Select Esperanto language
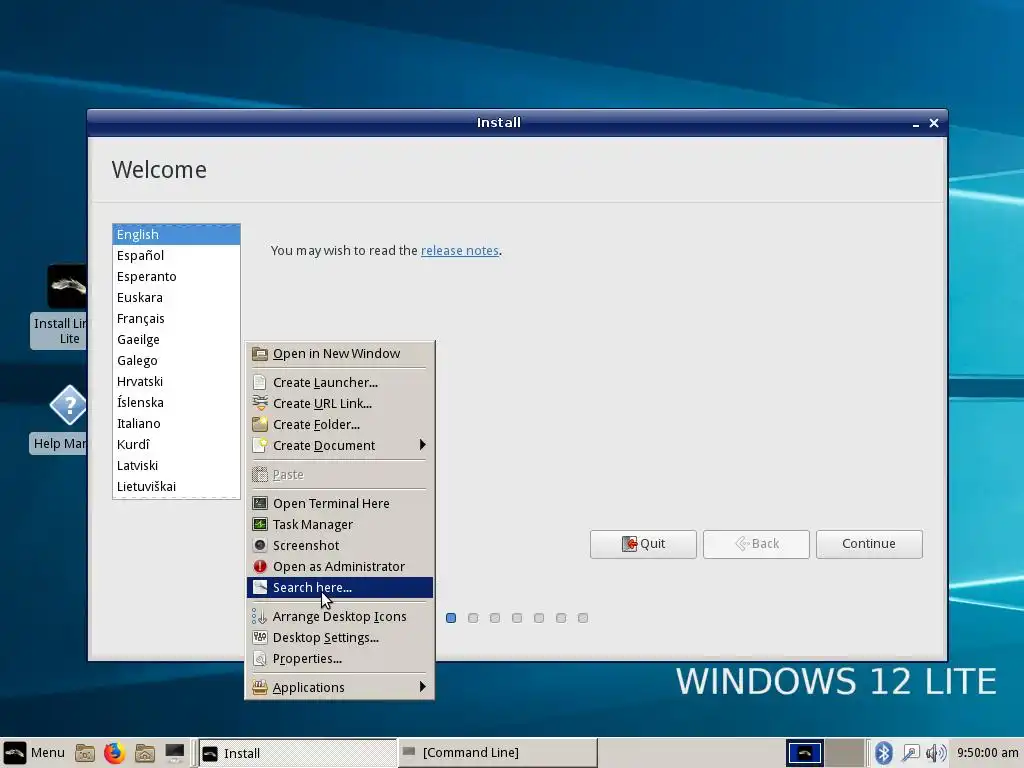Image resolution: width=1024 pixels, height=768 pixels. click(176, 276)
